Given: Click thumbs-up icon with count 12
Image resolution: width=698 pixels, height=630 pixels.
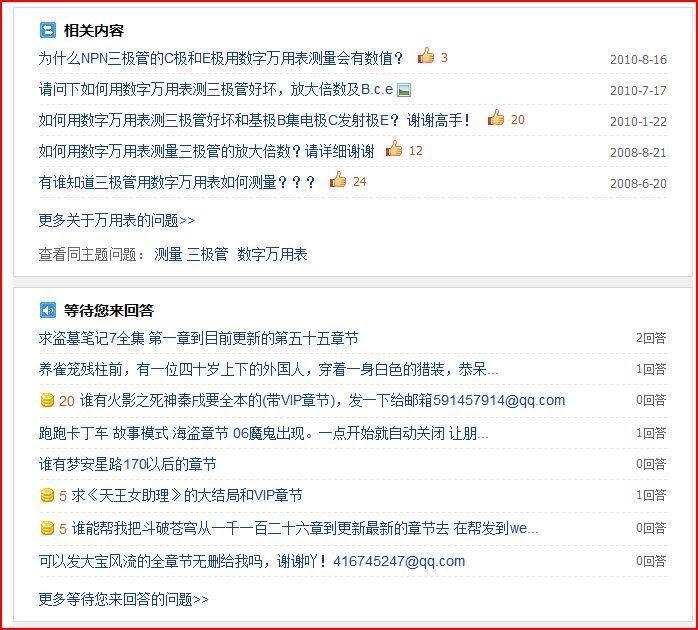Looking at the screenshot, I should tap(394, 149).
